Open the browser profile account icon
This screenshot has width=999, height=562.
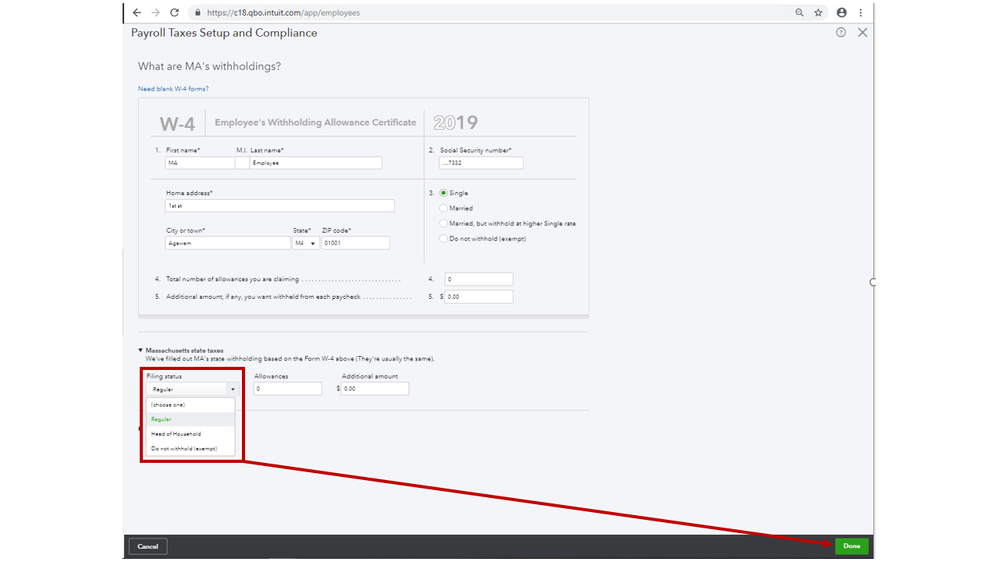[x=842, y=13]
